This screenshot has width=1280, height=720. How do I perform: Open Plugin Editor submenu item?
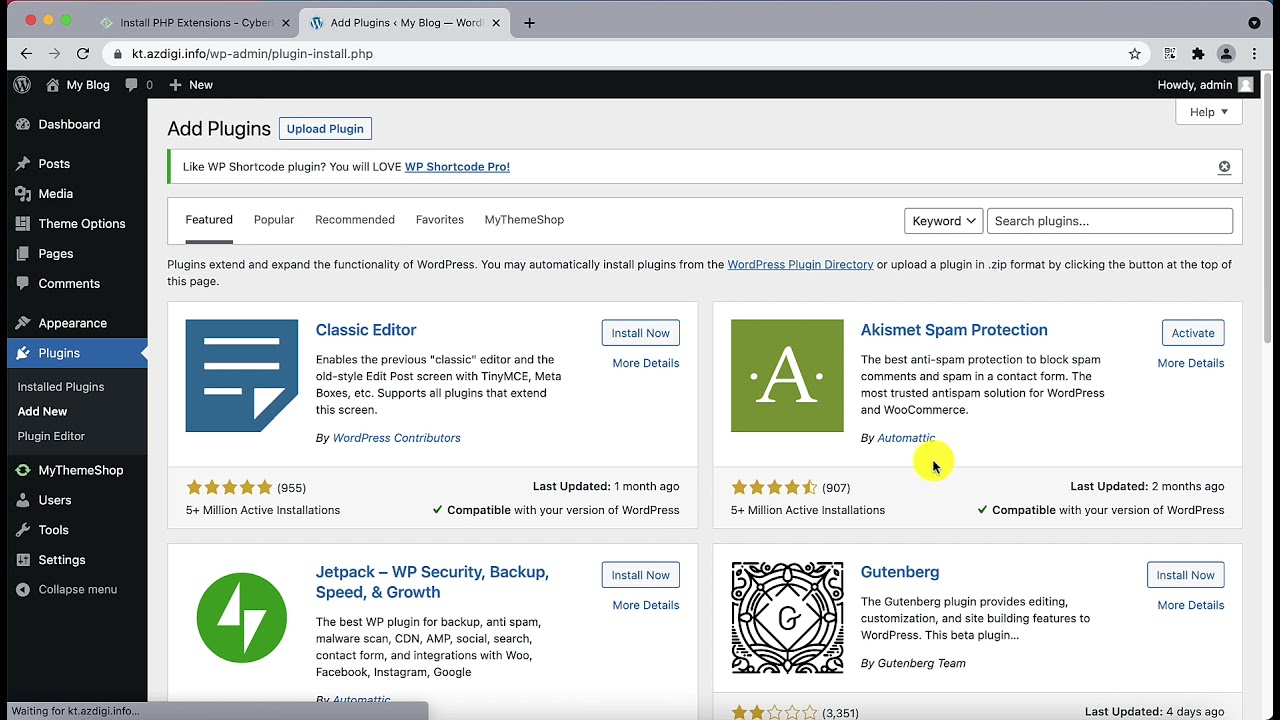tap(51, 436)
